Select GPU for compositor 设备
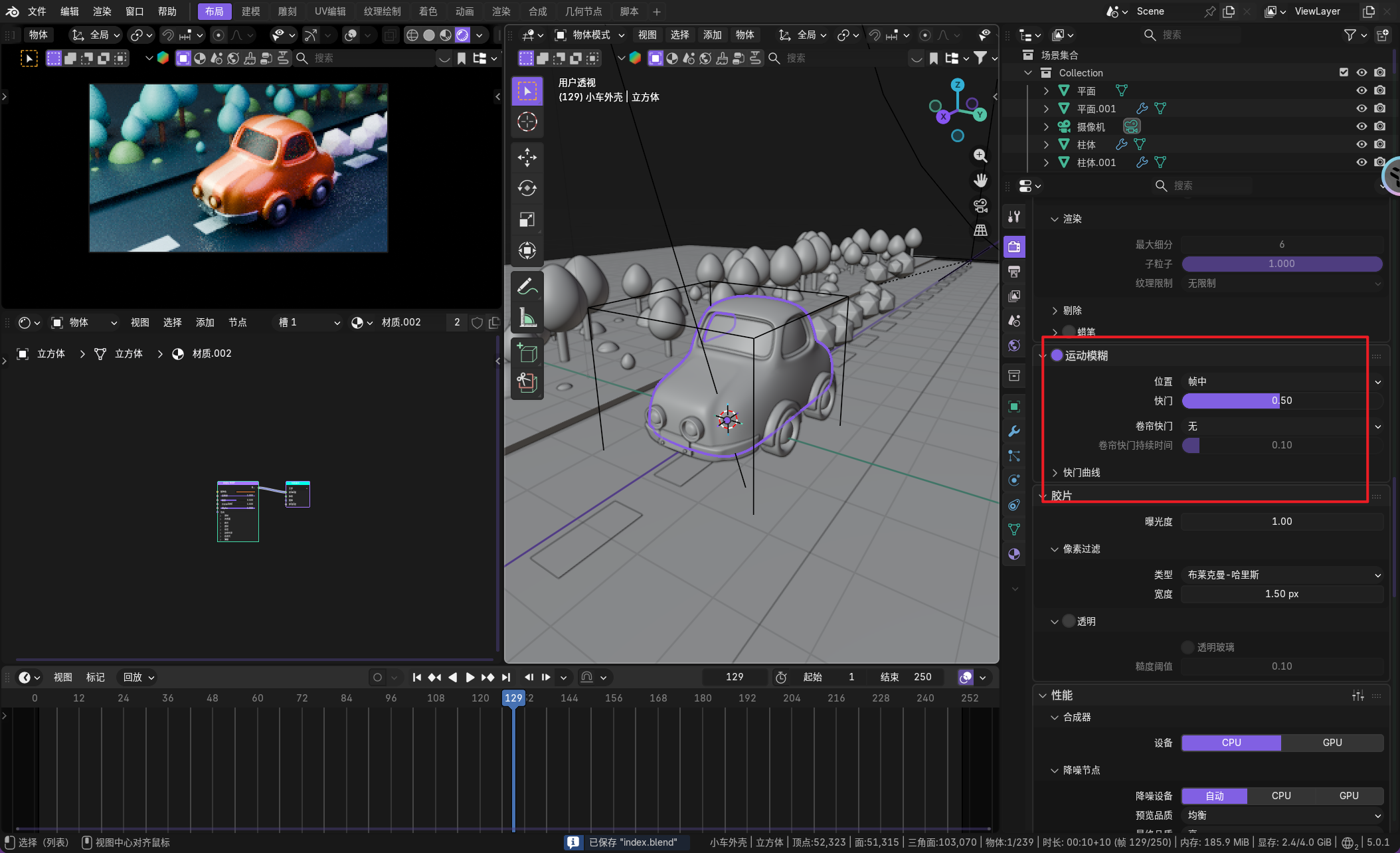The width and height of the screenshot is (1400, 853). pos(1332,743)
